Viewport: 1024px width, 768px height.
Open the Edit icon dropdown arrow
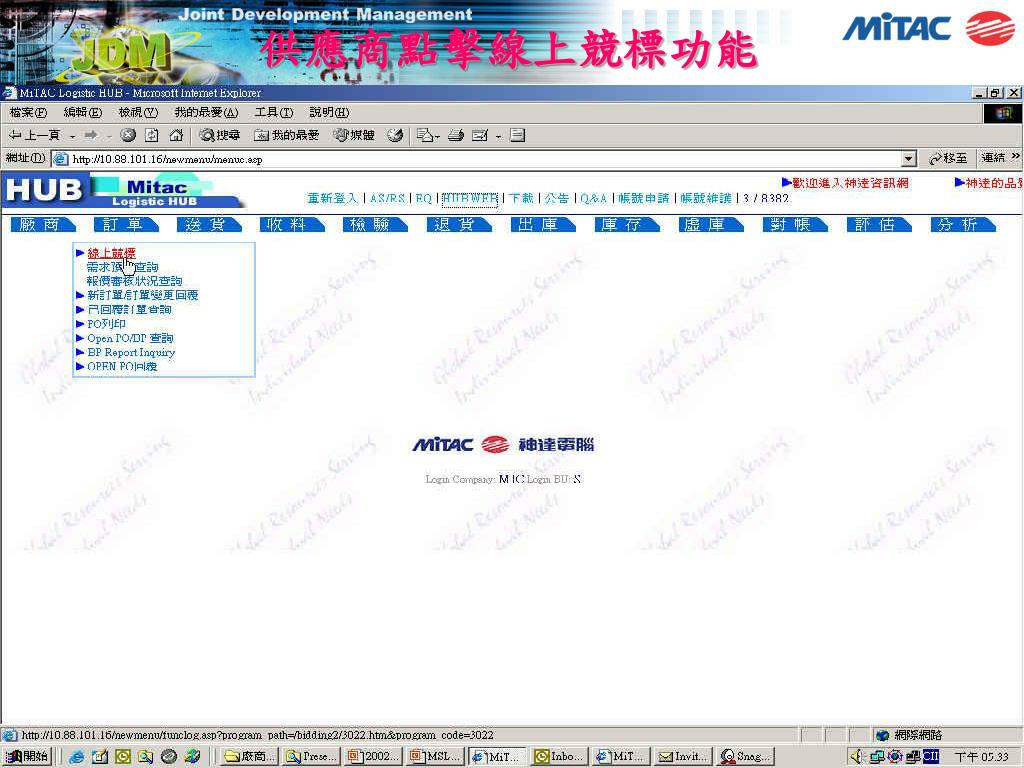[498, 136]
